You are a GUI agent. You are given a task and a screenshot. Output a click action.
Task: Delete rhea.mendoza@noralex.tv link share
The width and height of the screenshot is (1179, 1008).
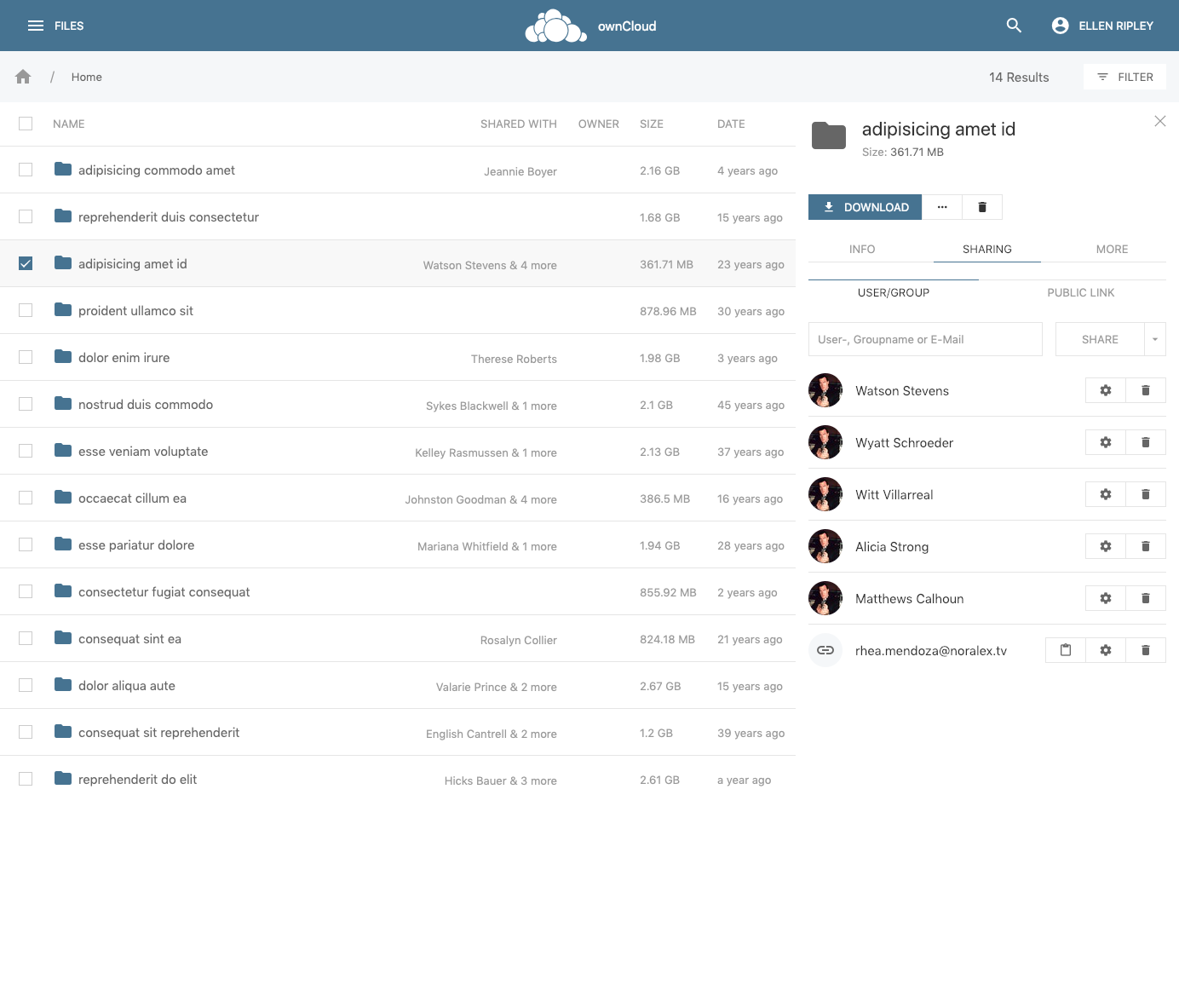point(1146,650)
